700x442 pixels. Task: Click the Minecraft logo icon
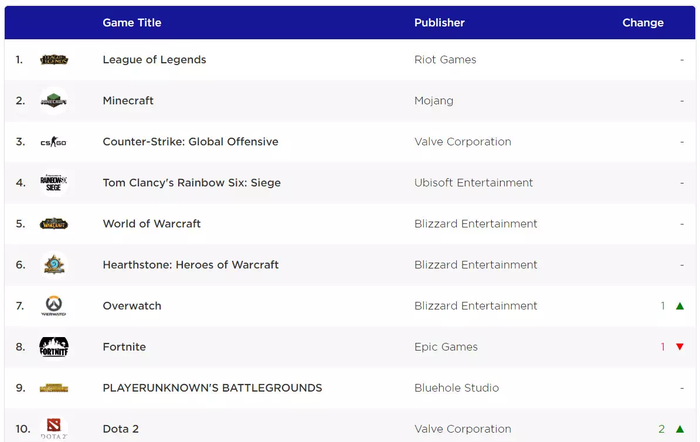pos(54,101)
